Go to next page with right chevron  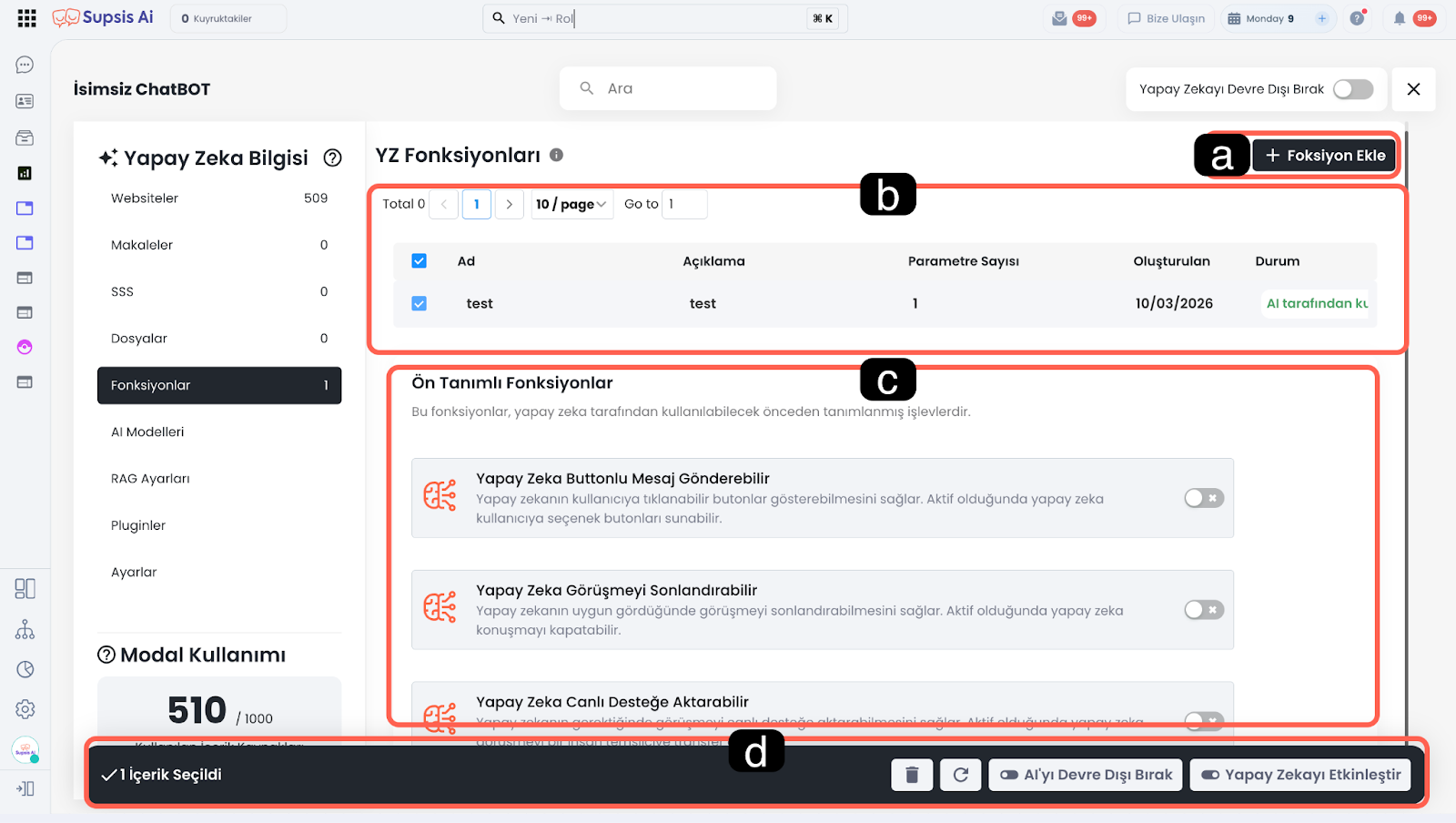pos(510,204)
